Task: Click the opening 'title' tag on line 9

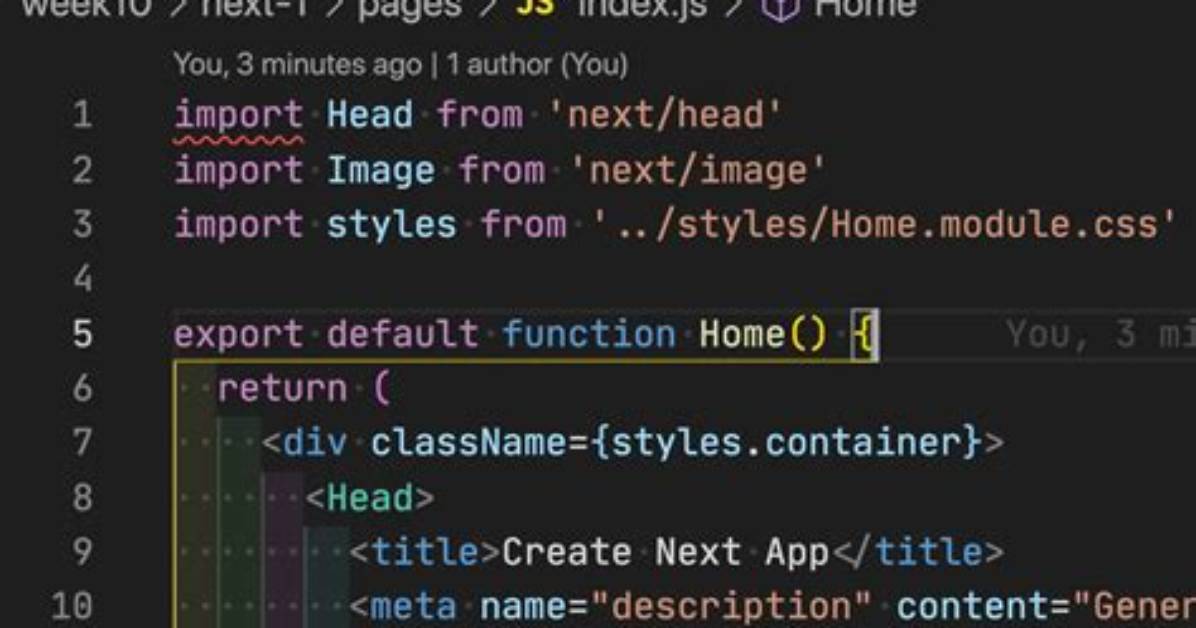Action: point(424,552)
